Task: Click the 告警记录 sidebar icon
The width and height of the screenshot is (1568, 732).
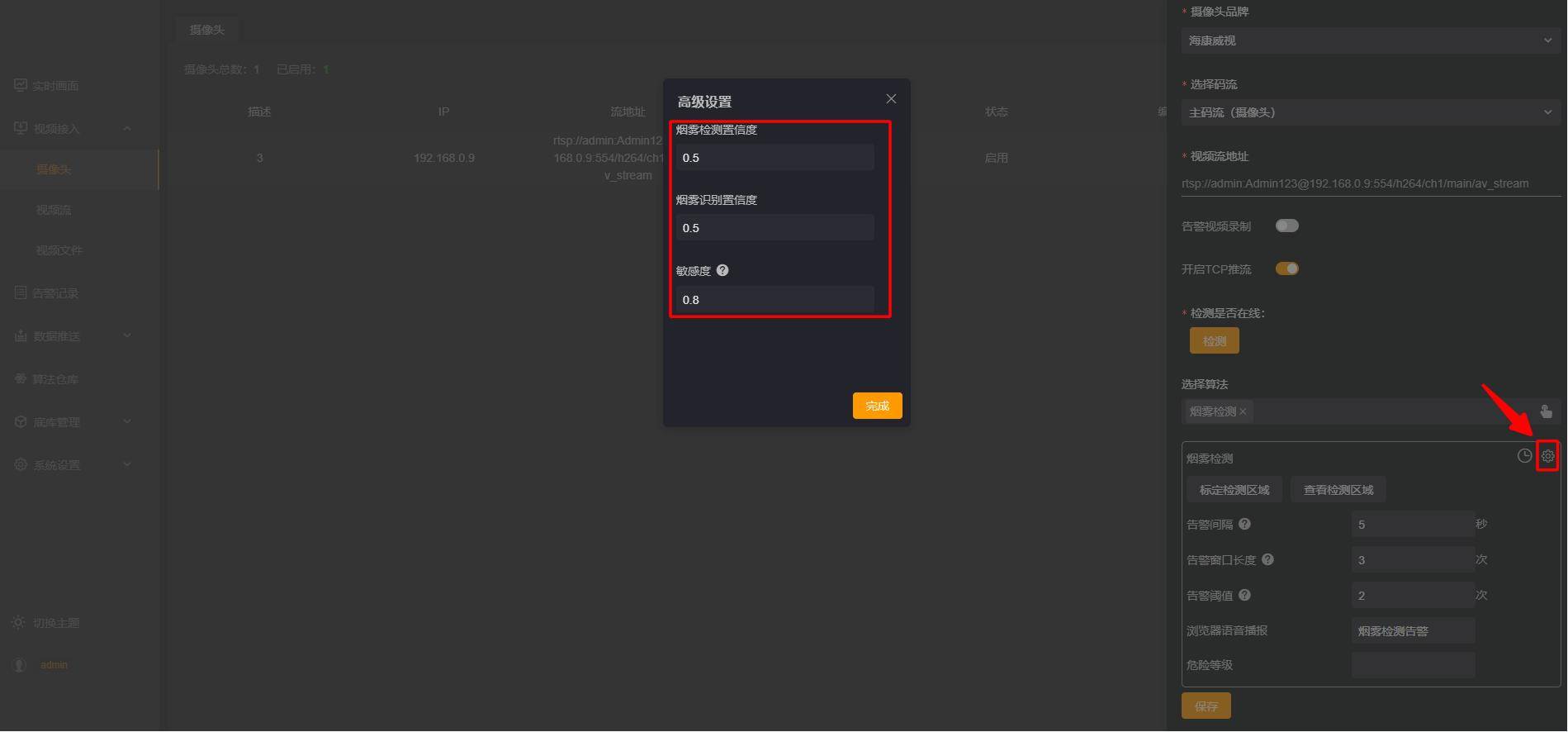Action: click(21, 292)
